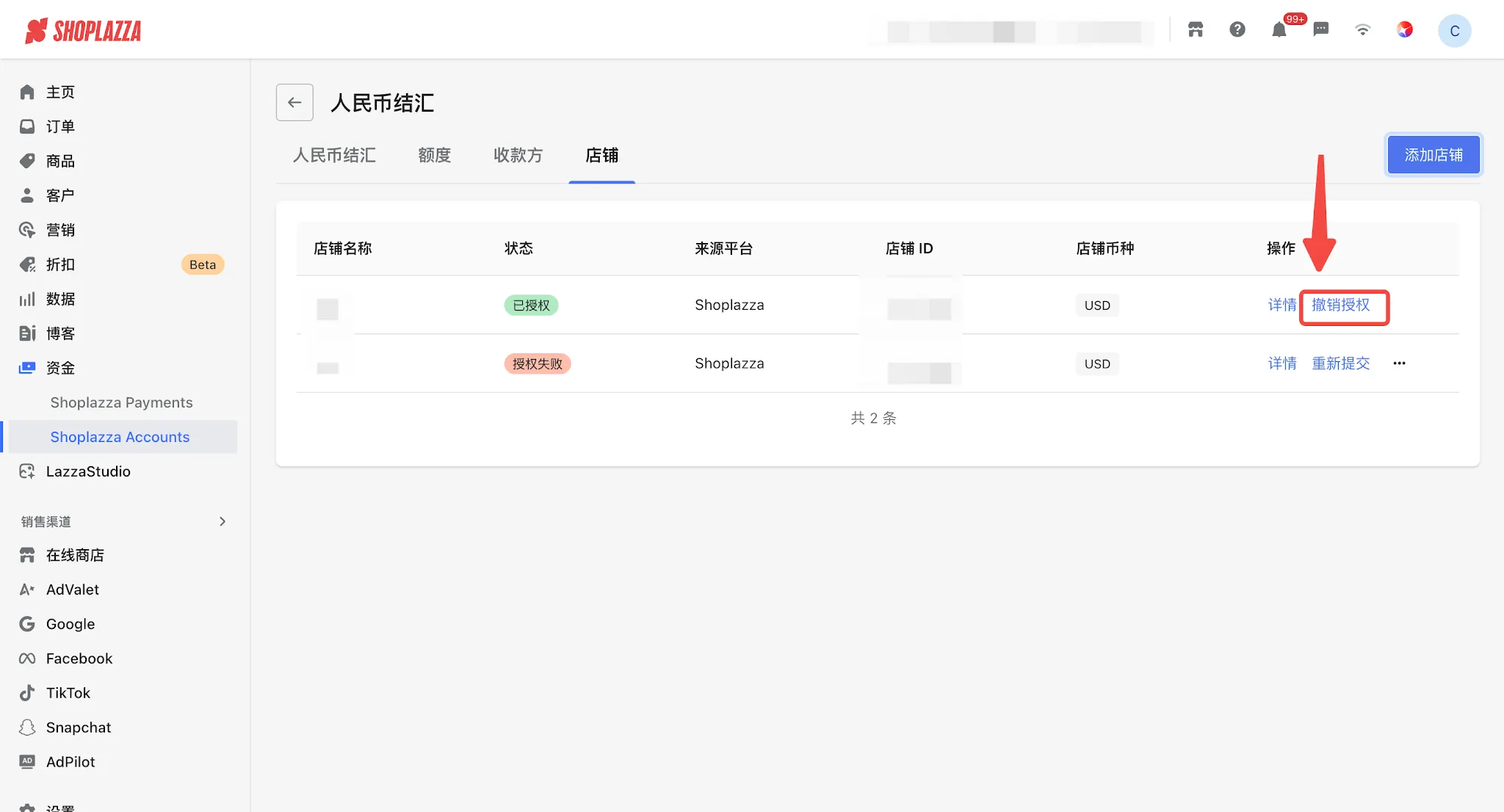This screenshot has height=812, width=1504.
Task: Open 客户 customers icon
Action: 27,195
